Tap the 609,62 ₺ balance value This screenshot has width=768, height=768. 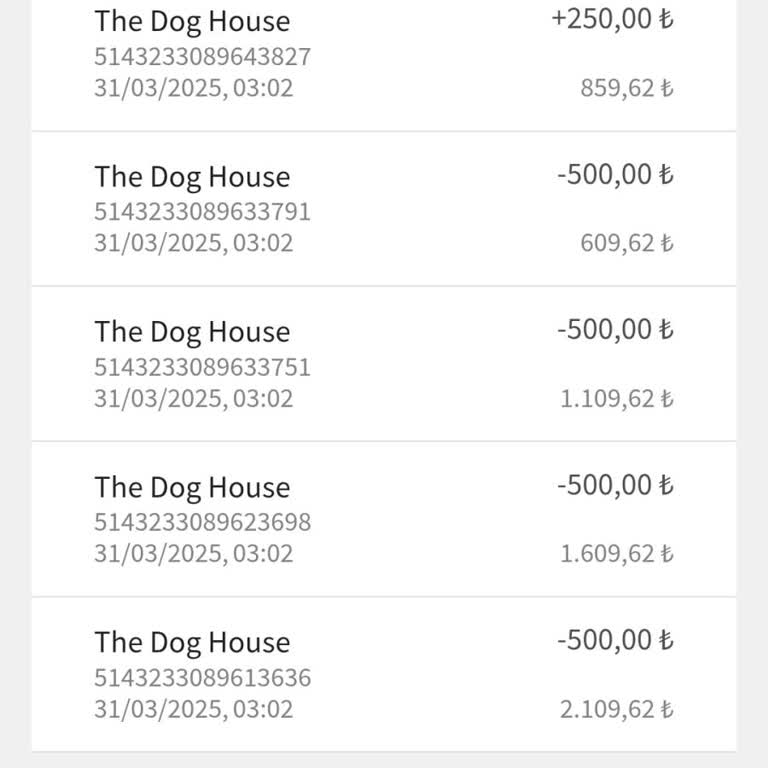(626, 243)
